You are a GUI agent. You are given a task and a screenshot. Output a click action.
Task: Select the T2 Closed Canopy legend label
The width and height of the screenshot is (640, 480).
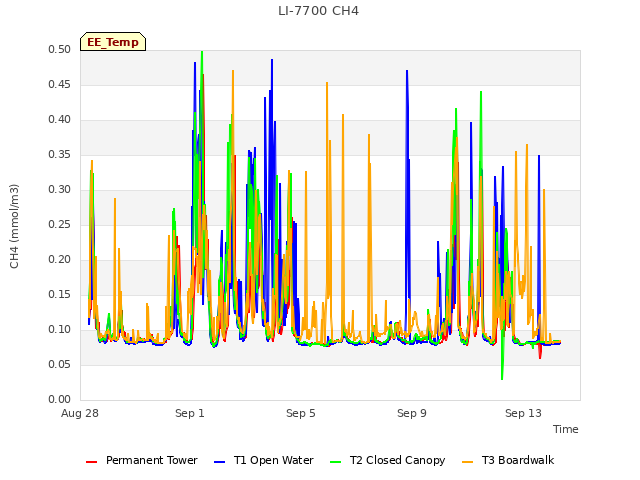[397, 460]
